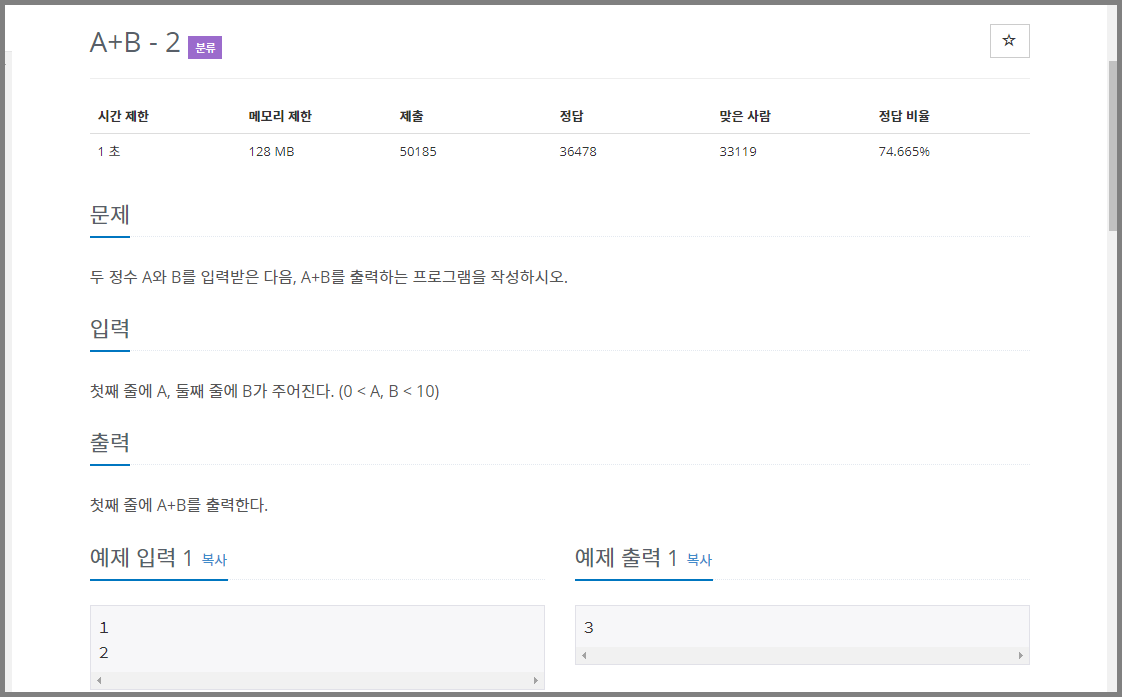1122x697 pixels.
Task: Click the time limit value 1 초
Action: (109, 151)
